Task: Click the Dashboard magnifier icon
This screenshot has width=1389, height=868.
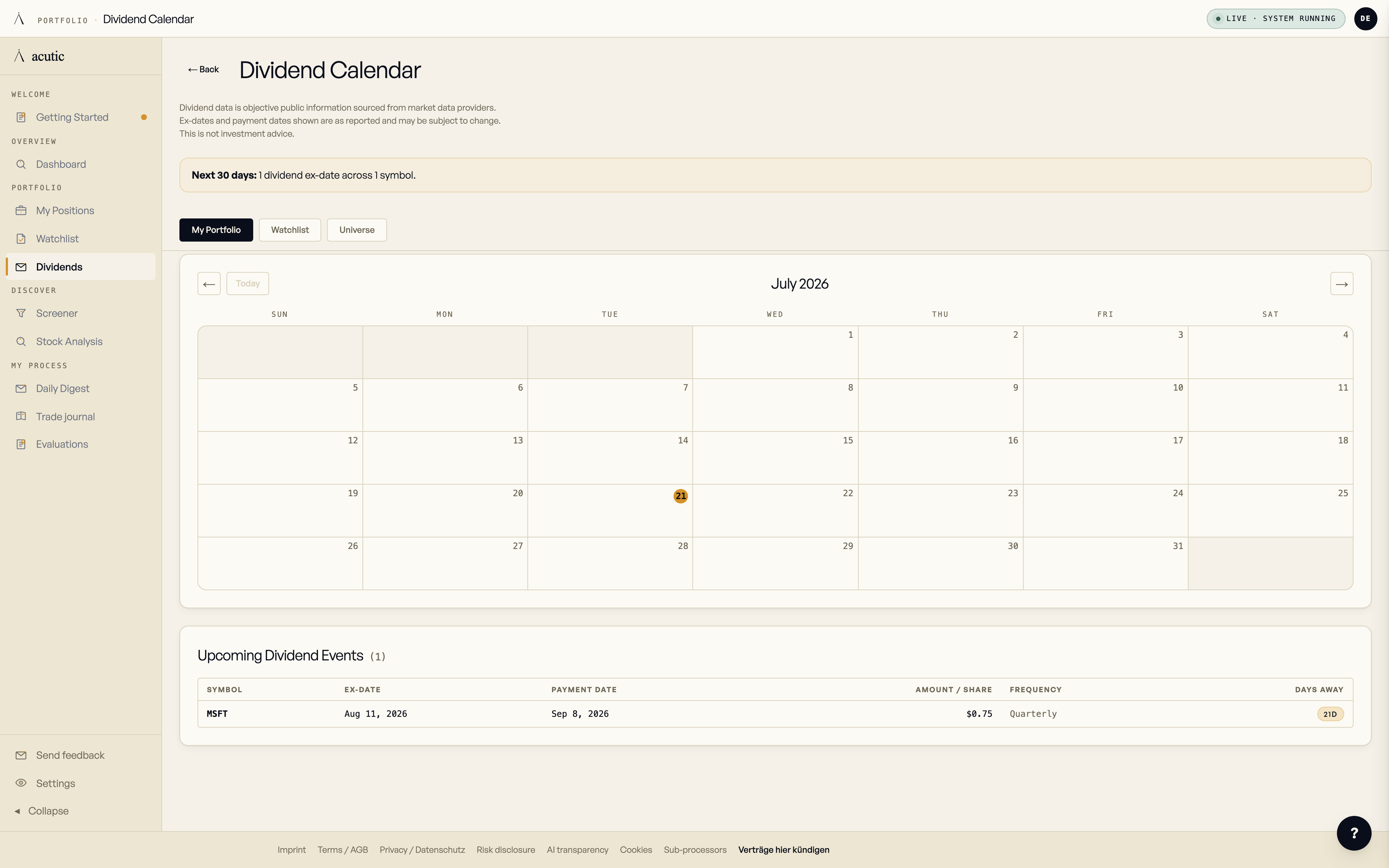Action: tap(21, 164)
